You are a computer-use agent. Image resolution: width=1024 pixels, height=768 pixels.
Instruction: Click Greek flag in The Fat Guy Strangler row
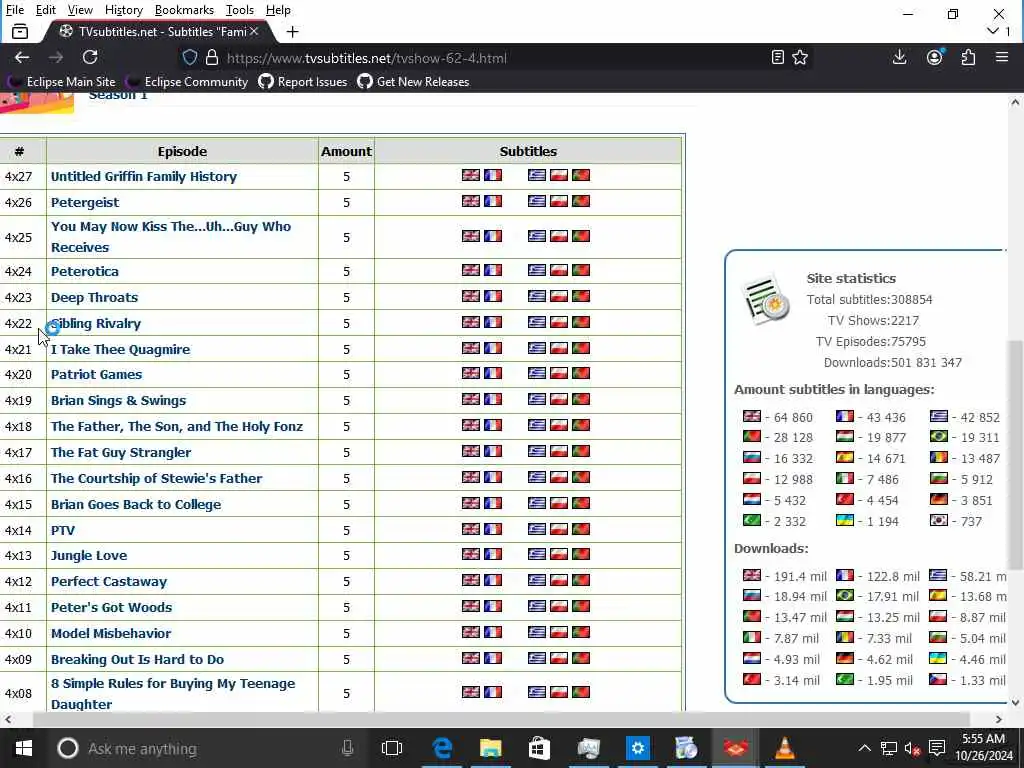[537, 451]
